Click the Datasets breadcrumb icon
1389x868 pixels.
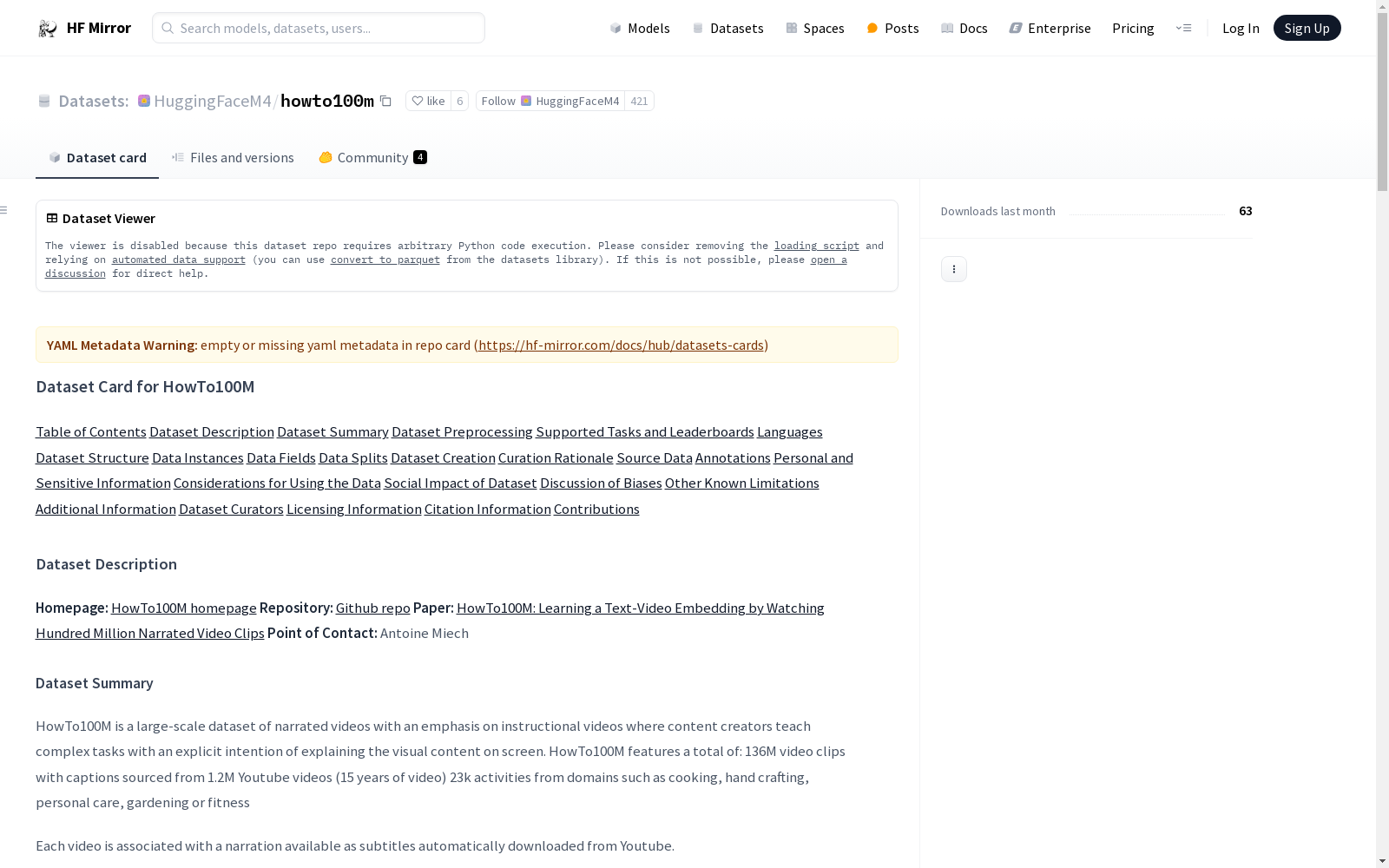click(x=44, y=102)
